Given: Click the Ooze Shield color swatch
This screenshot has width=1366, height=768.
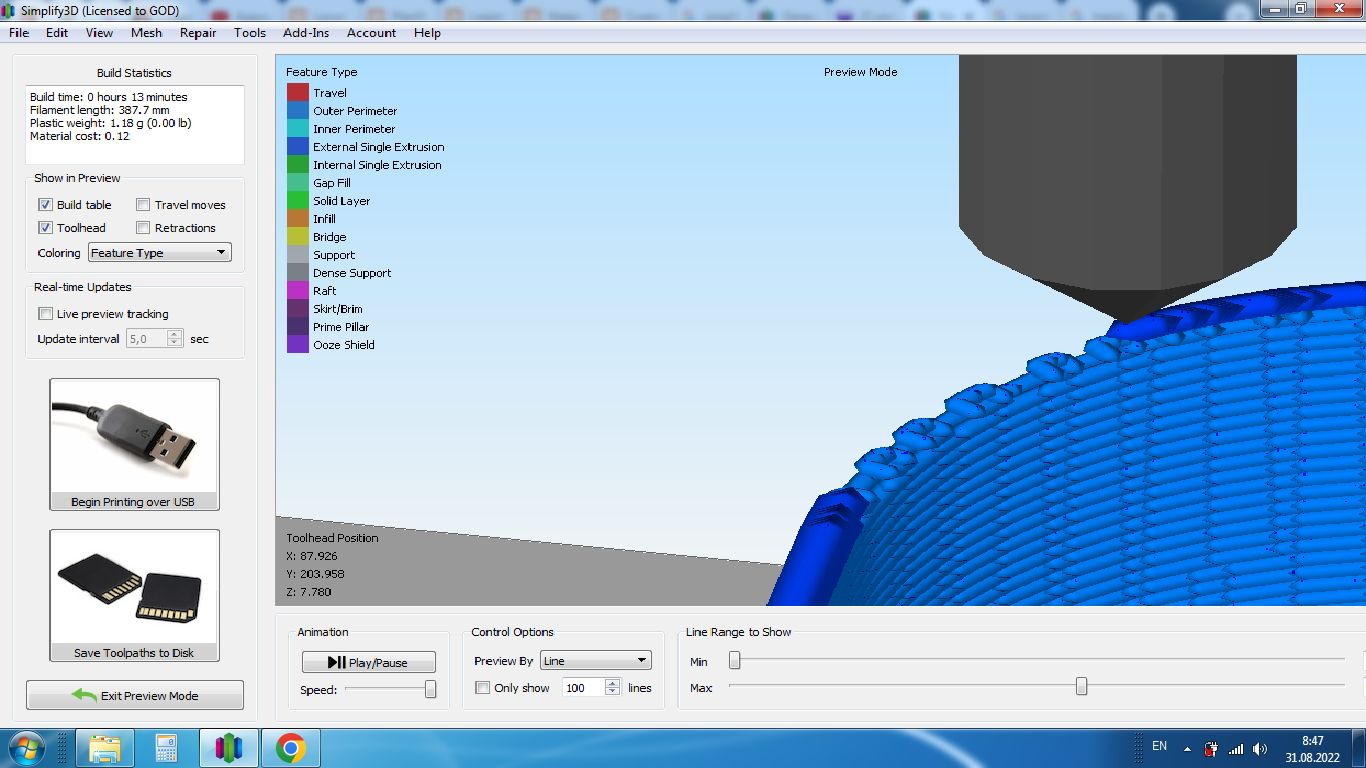Looking at the screenshot, I should coord(298,345).
